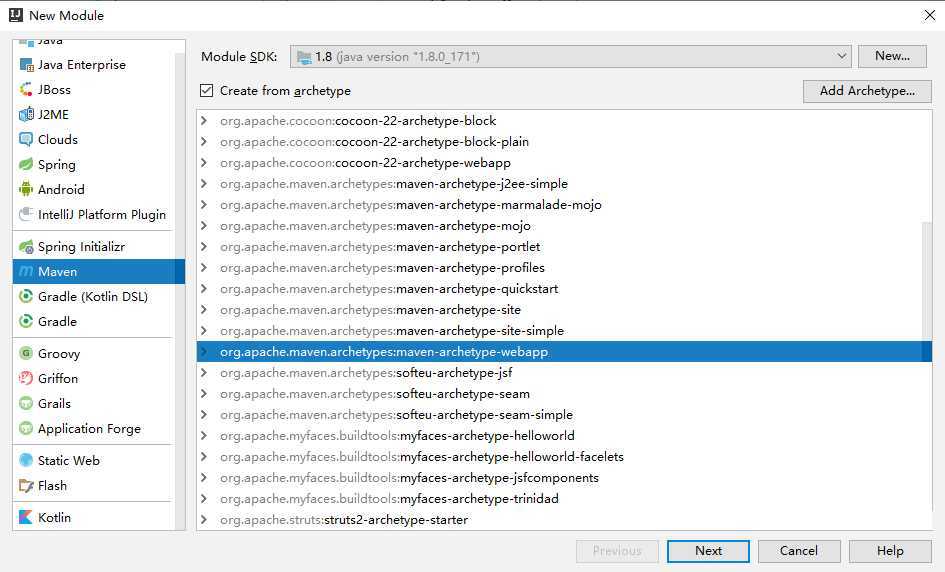Click the Groovy icon

pyautogui.click(x=26, y=353)
